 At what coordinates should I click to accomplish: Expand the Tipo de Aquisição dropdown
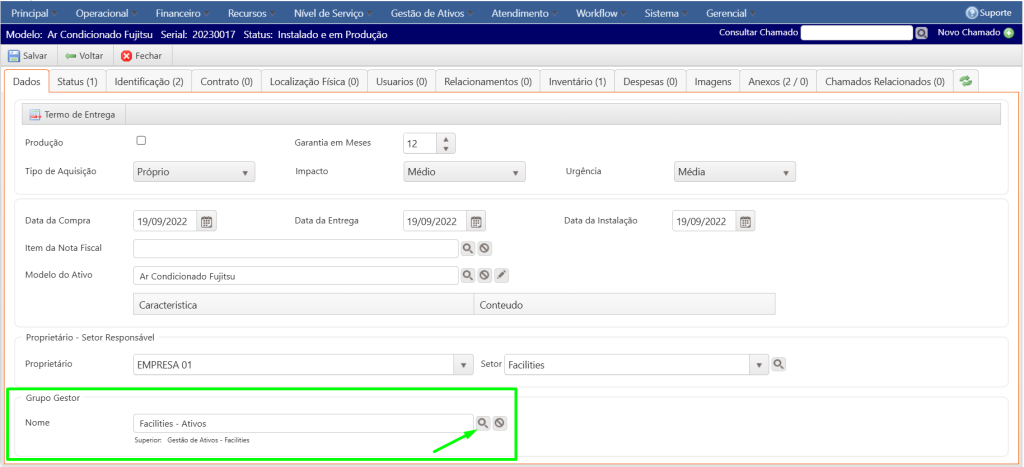tap(194, 172)
